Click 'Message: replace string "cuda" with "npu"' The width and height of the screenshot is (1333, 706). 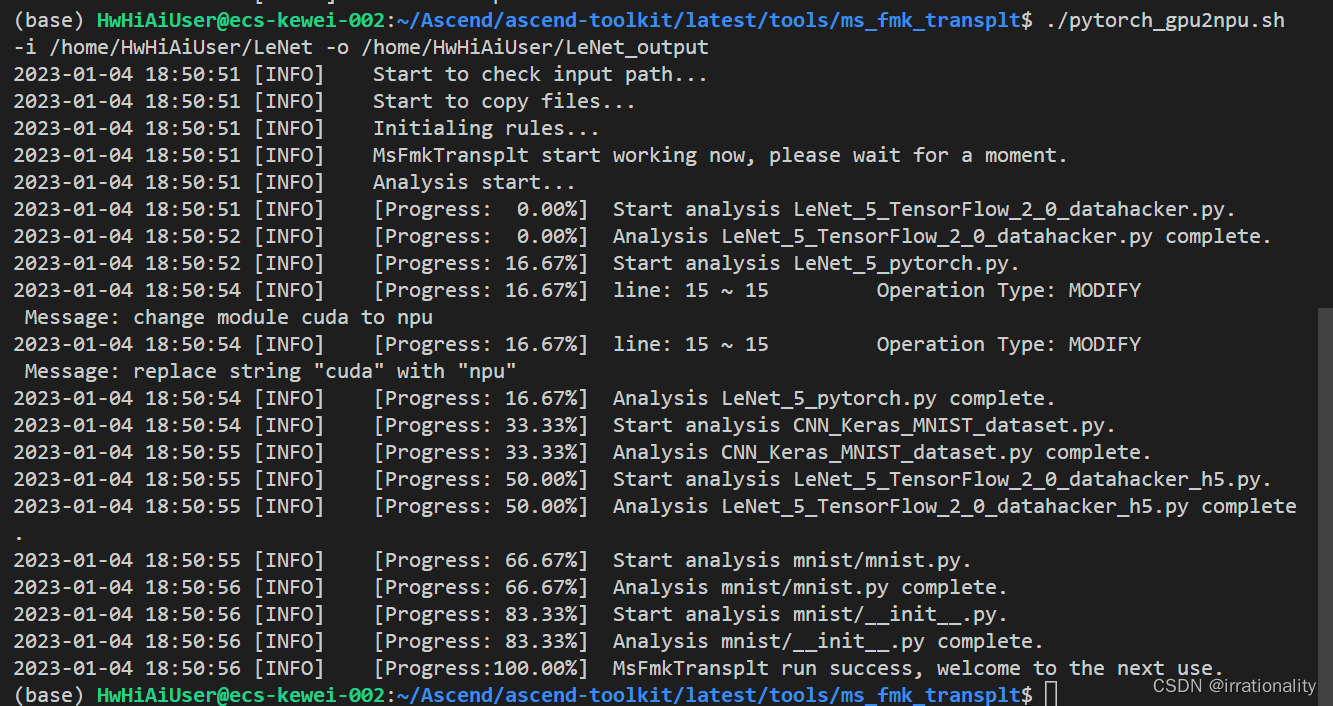[x=271, y=371]
